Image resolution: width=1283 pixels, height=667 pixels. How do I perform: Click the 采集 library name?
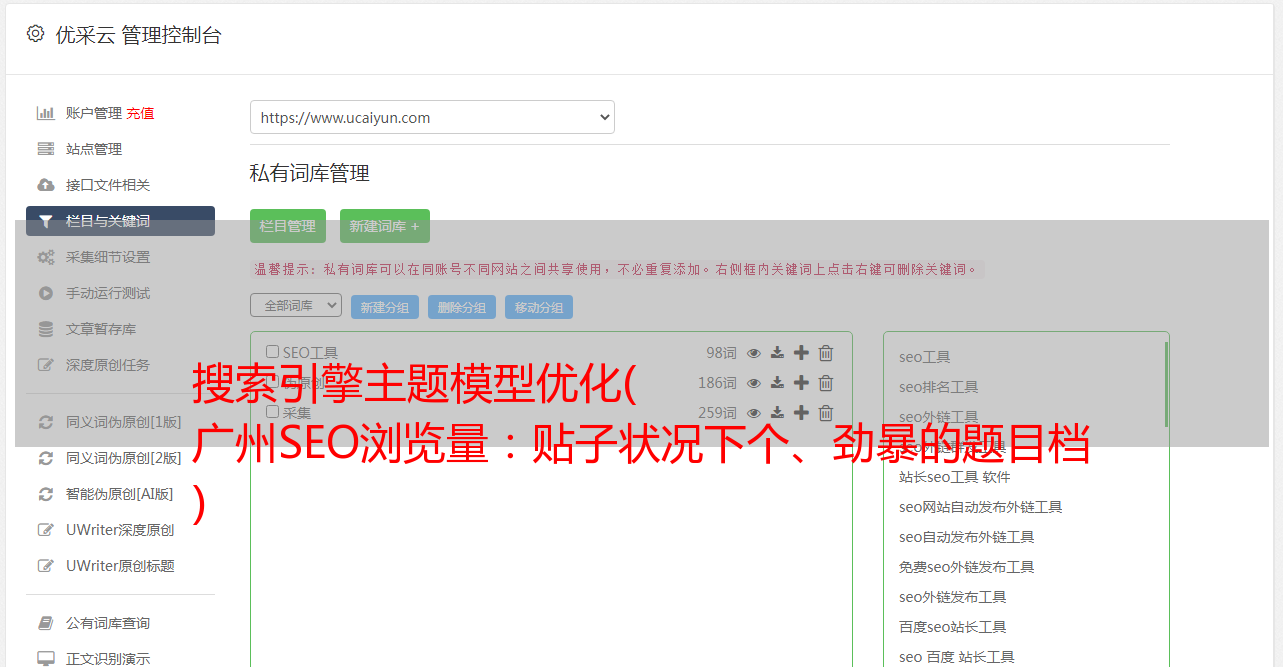click(x=297, y=412)
